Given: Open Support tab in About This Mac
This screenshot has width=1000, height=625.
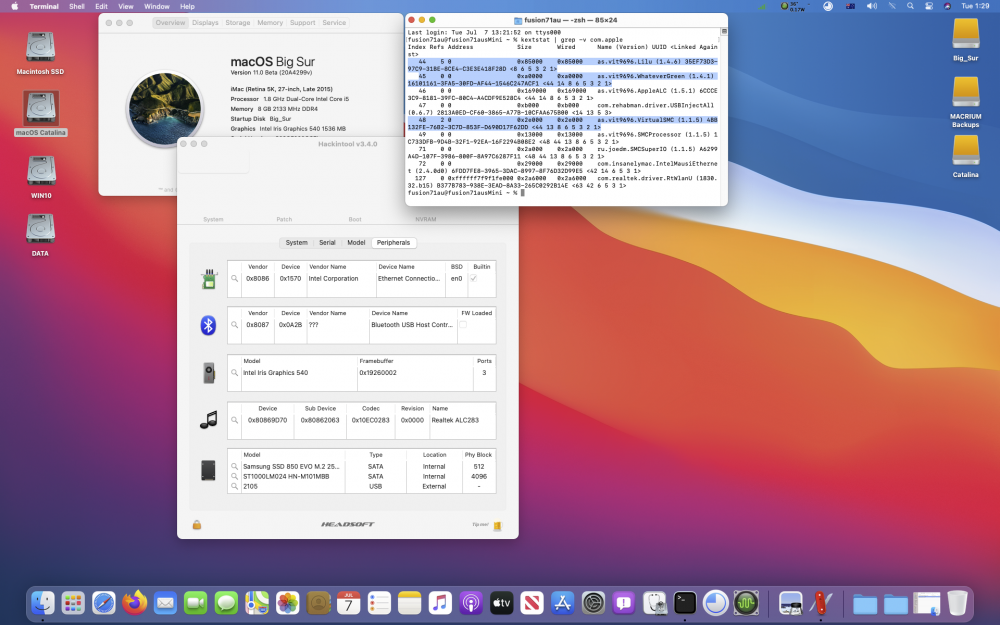Looking at the screenshot, I should 302,22.
